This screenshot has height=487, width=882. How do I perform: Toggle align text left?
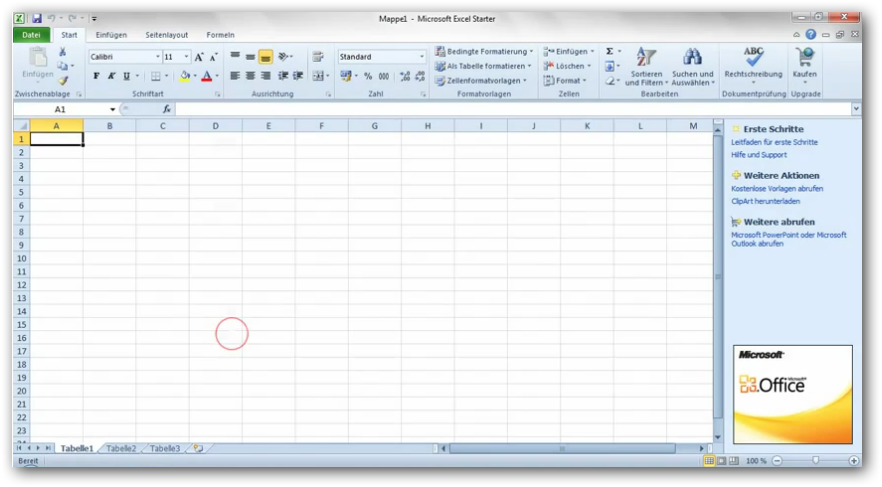click(x=235, y=75)
